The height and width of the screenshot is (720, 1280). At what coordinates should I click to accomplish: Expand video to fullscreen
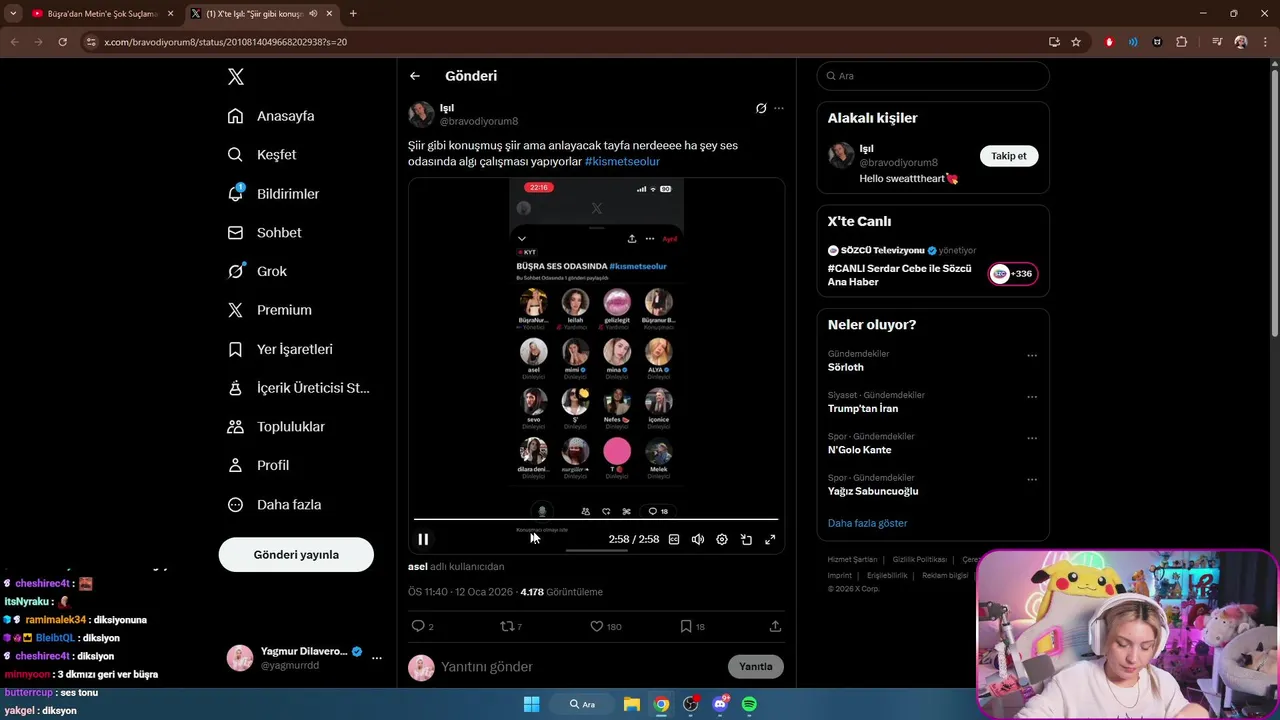tap(770, 539)
